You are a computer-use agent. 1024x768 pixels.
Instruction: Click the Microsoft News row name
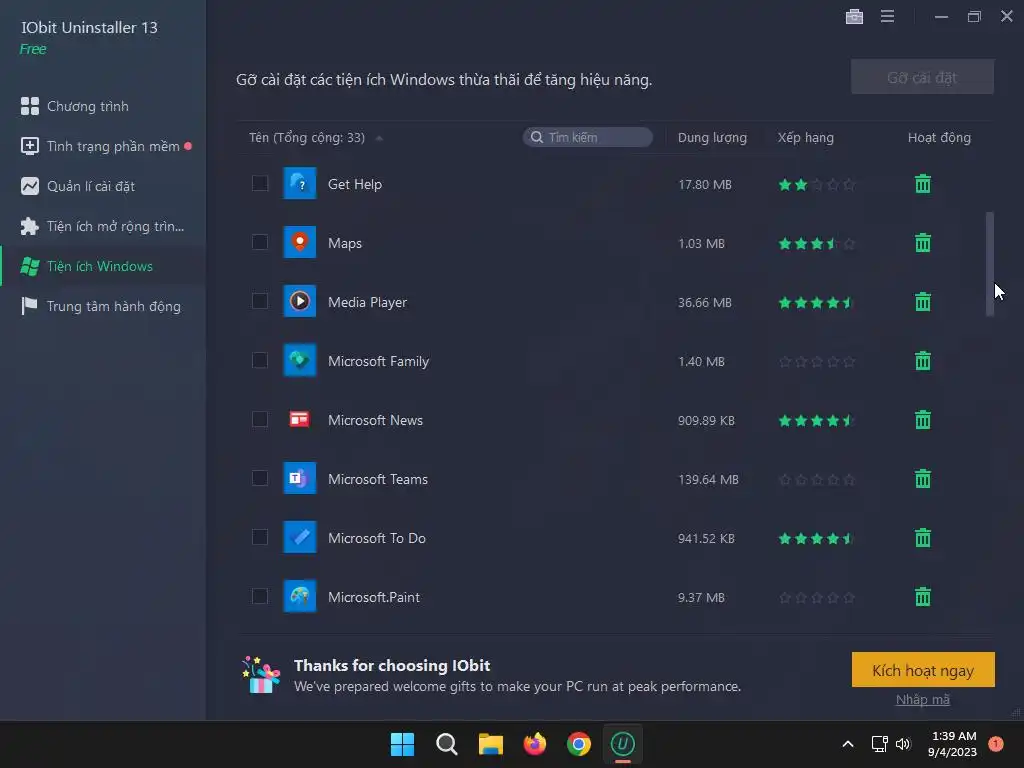click(x=375, y=420)
